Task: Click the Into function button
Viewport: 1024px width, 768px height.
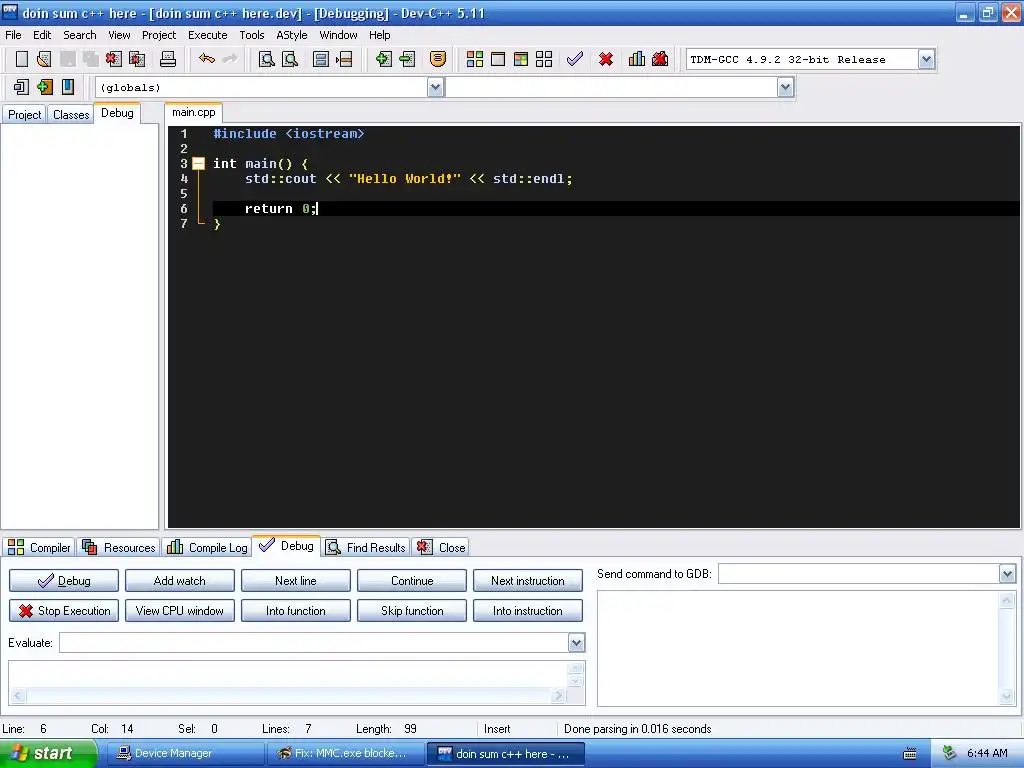Action: 296,611
